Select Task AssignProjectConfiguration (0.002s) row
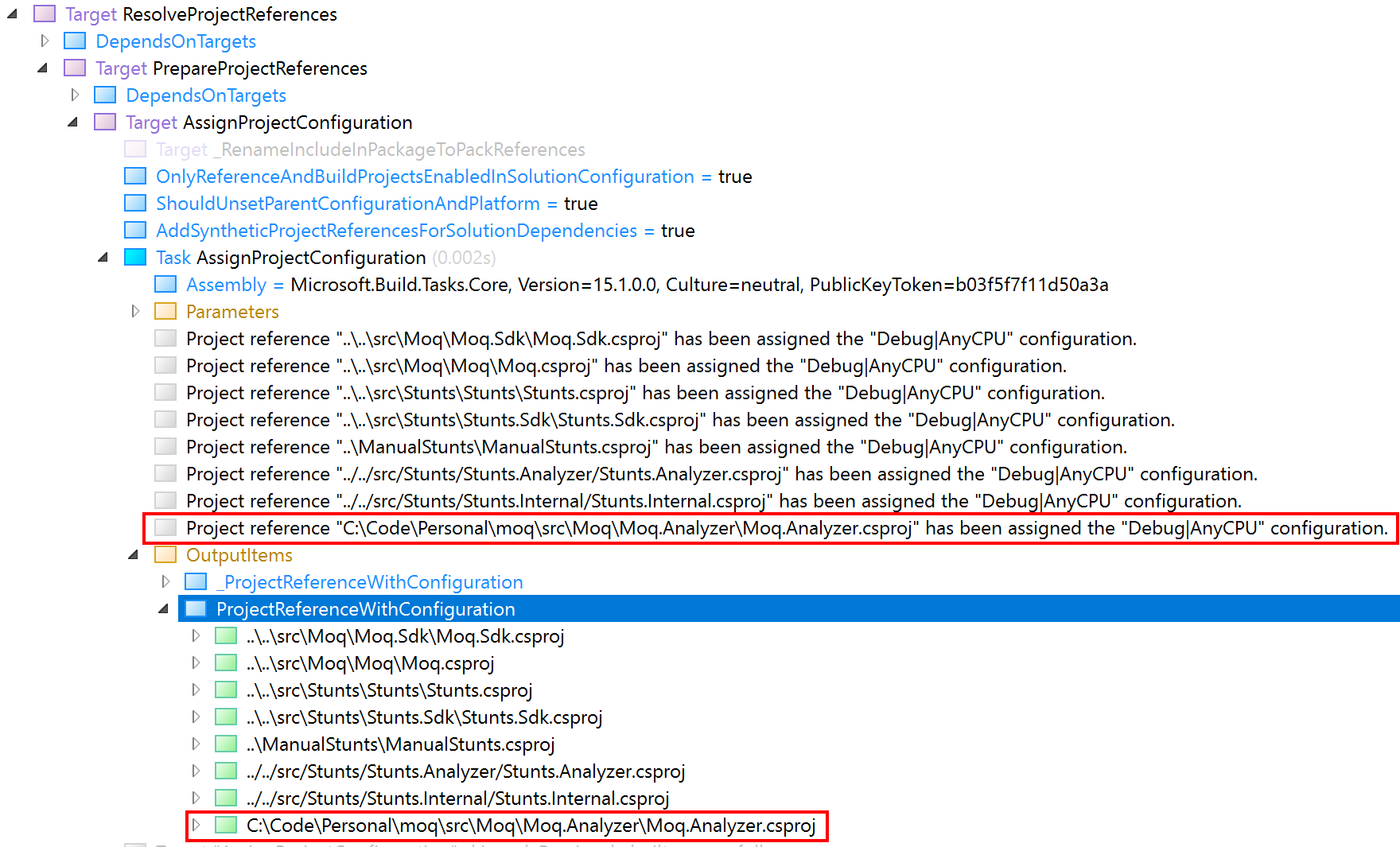 [x=326, y=258]
